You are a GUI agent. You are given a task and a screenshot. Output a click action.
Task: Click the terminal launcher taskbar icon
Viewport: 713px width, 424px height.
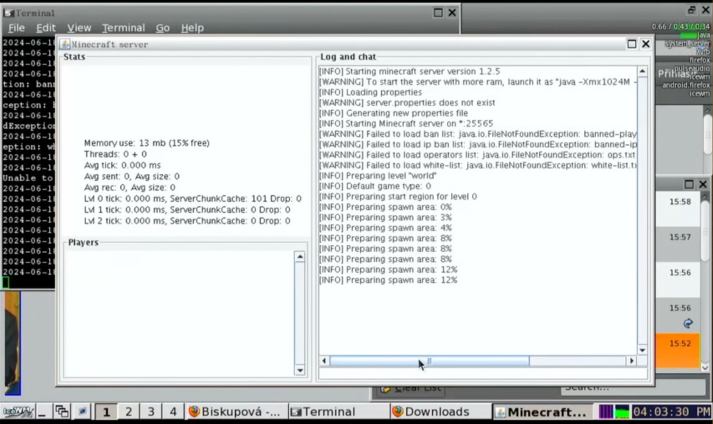coord(82,412)
